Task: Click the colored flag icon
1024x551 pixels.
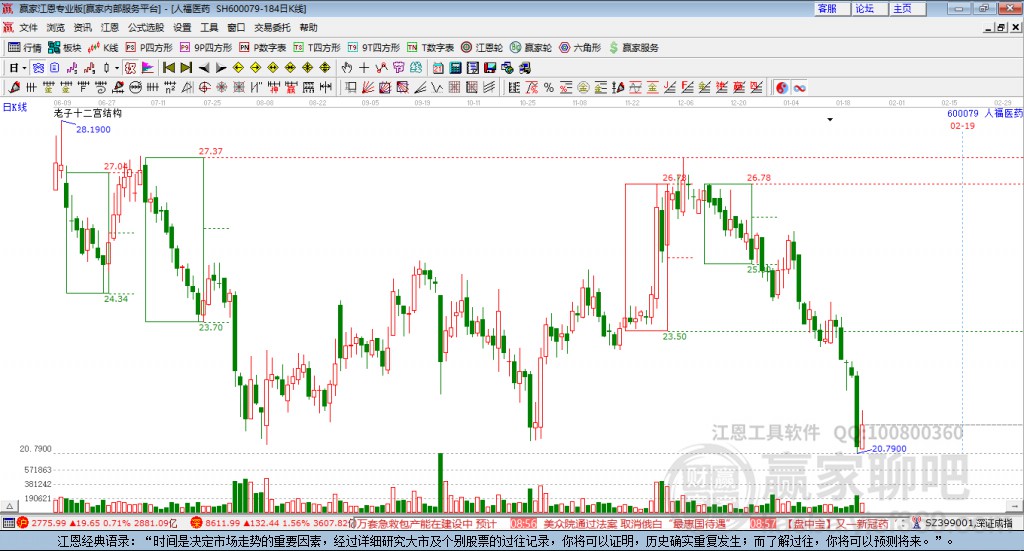Action: [x=148, y=68]
